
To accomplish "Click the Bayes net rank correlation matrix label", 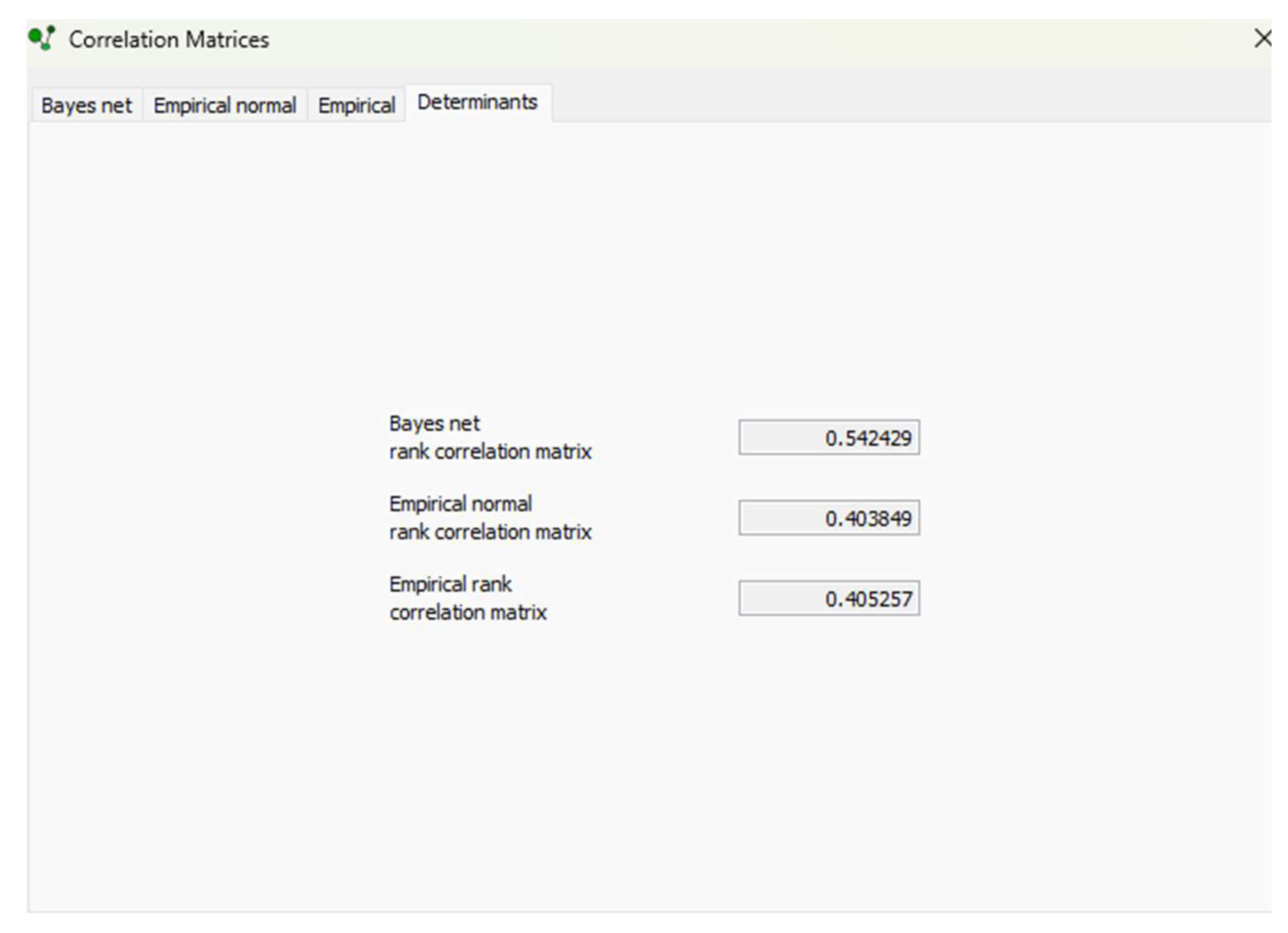I will pyautogui.click(x=490, y=437).
